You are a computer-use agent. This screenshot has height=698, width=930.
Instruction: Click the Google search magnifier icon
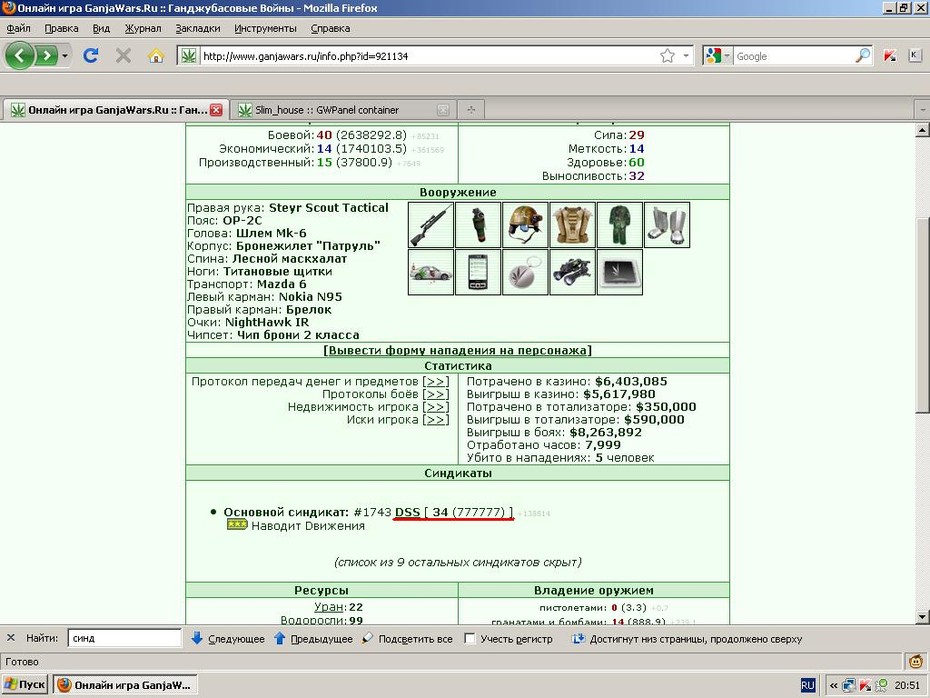pos(863,56)
